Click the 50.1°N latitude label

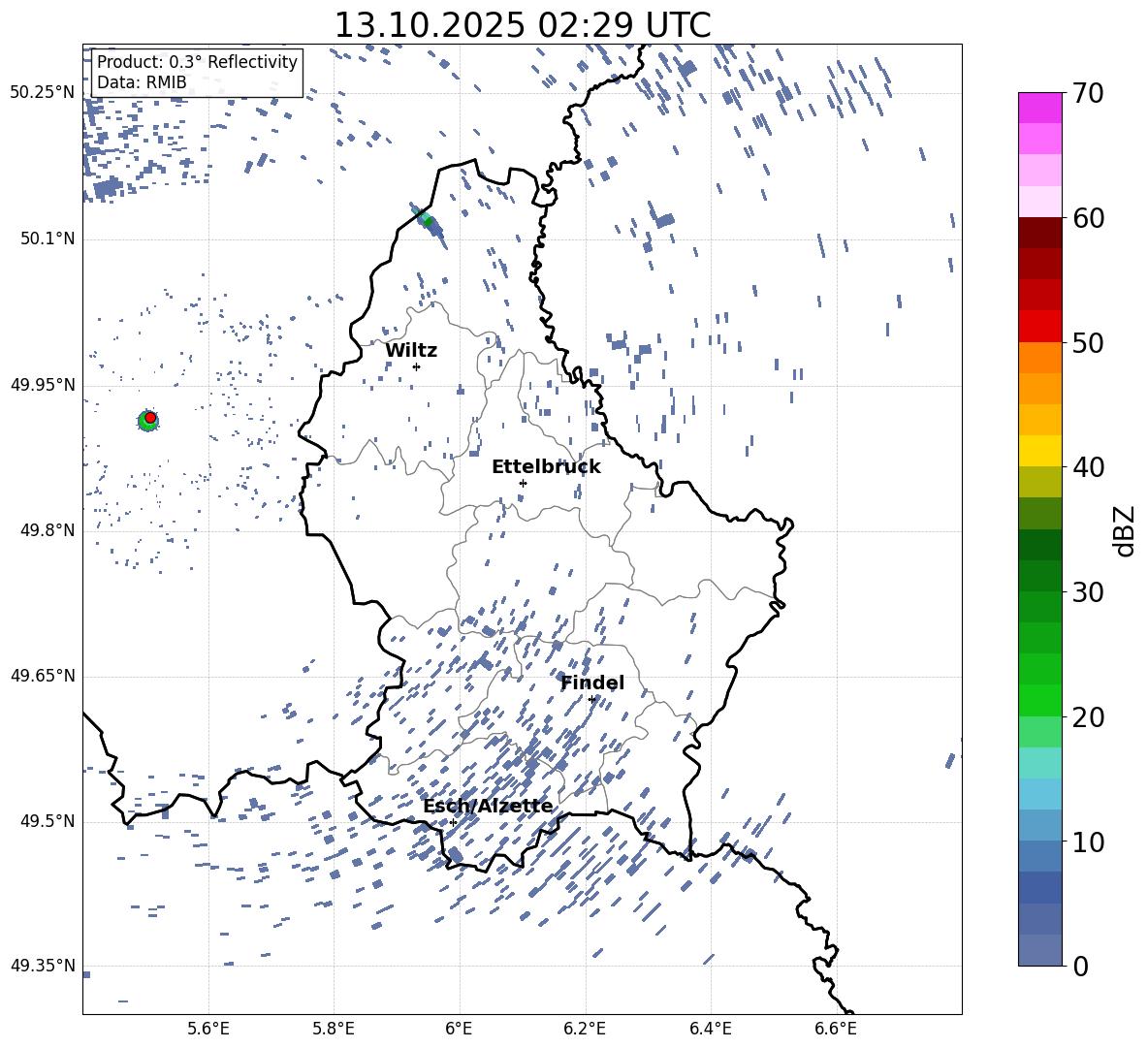pos(47,239)
